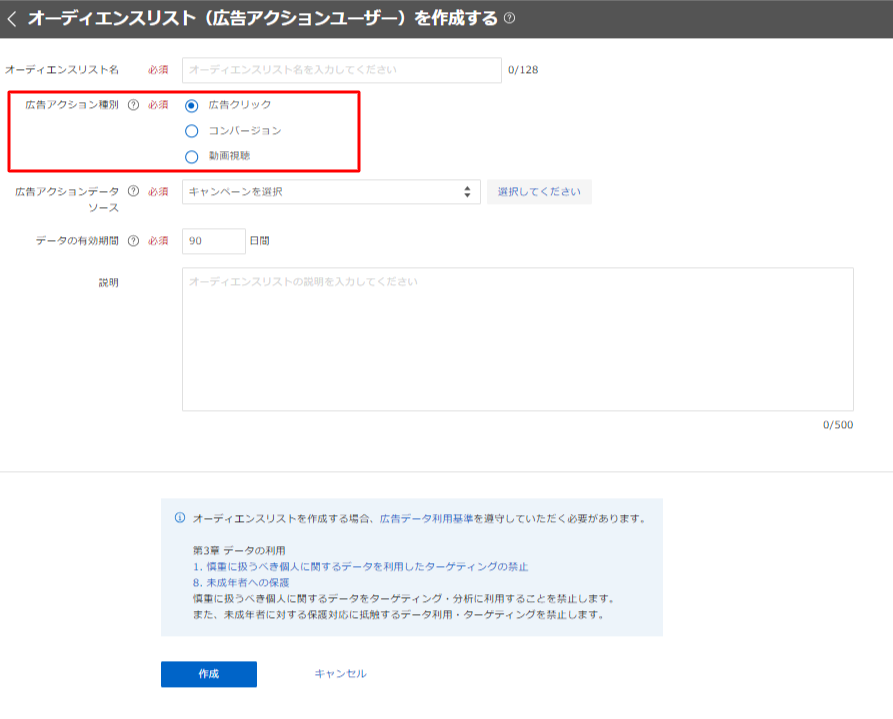Click the オーディエンスリスト名 field label
Screen dimensions: 893x719
pyautogui.click(x=62, y=70)
